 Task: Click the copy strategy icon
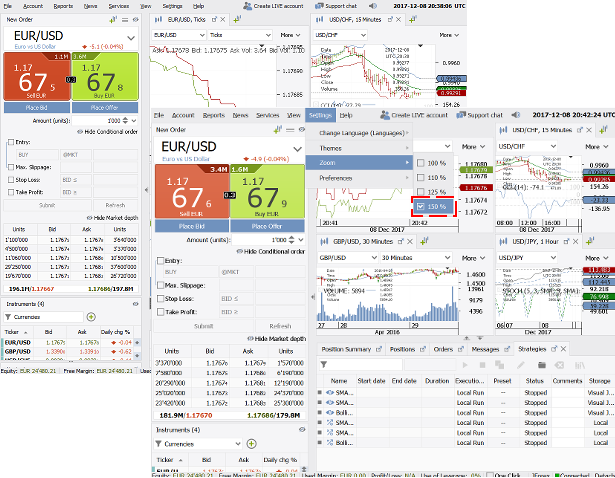pos(499,365)
